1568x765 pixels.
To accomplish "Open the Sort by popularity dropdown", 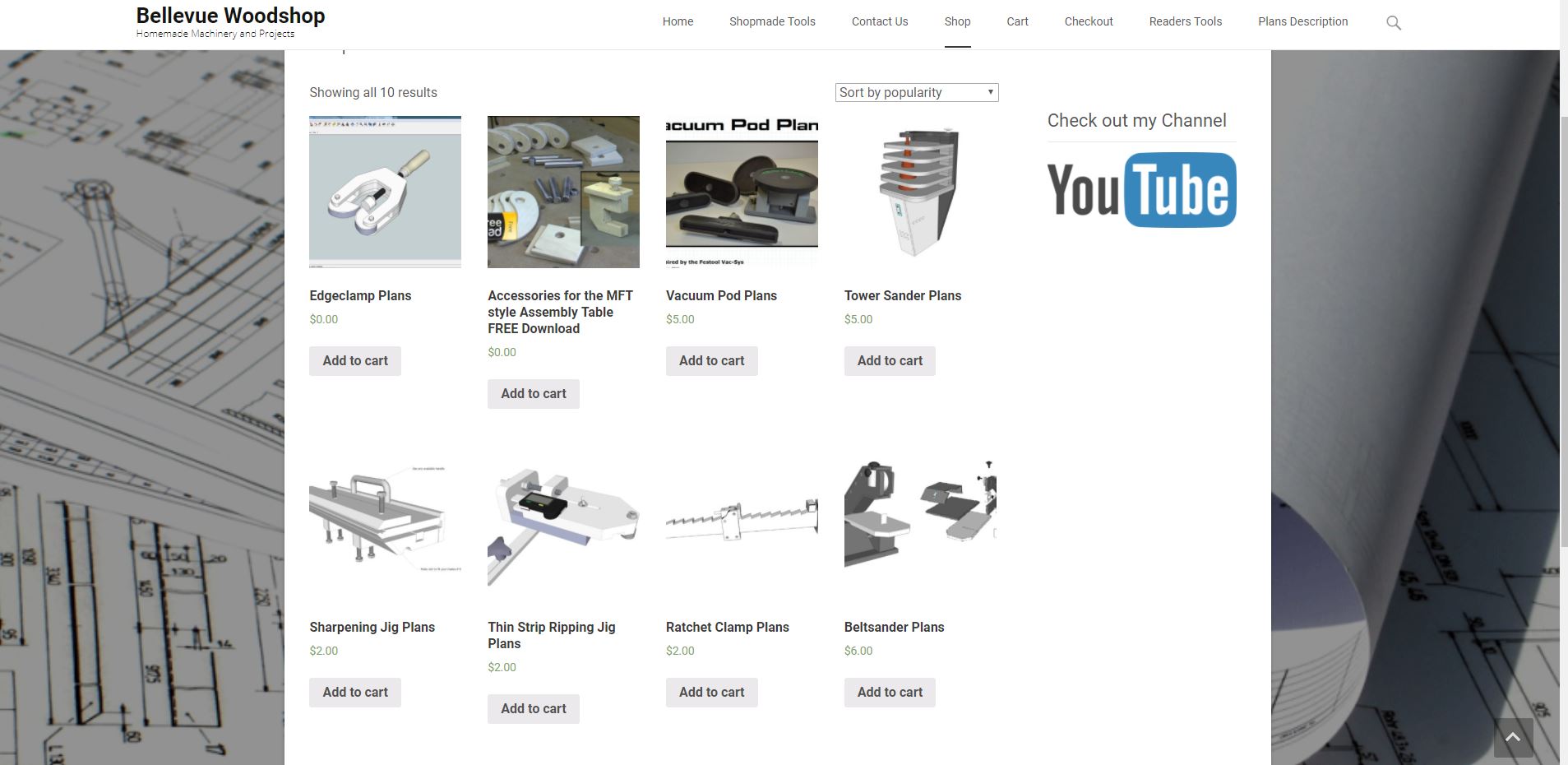I will point(917,92).
